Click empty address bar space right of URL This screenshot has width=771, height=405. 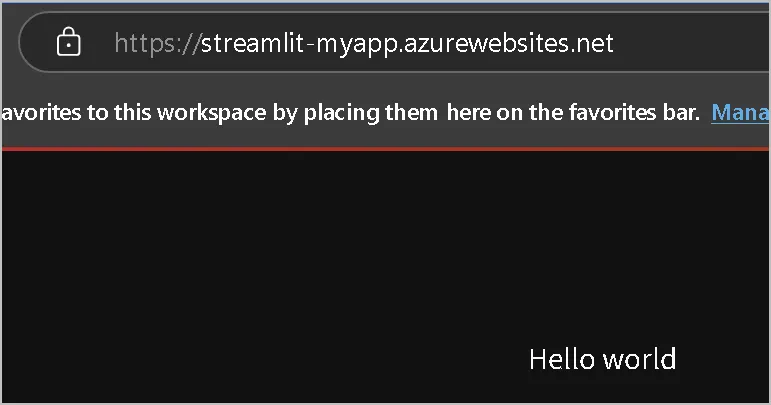[690, 43]
